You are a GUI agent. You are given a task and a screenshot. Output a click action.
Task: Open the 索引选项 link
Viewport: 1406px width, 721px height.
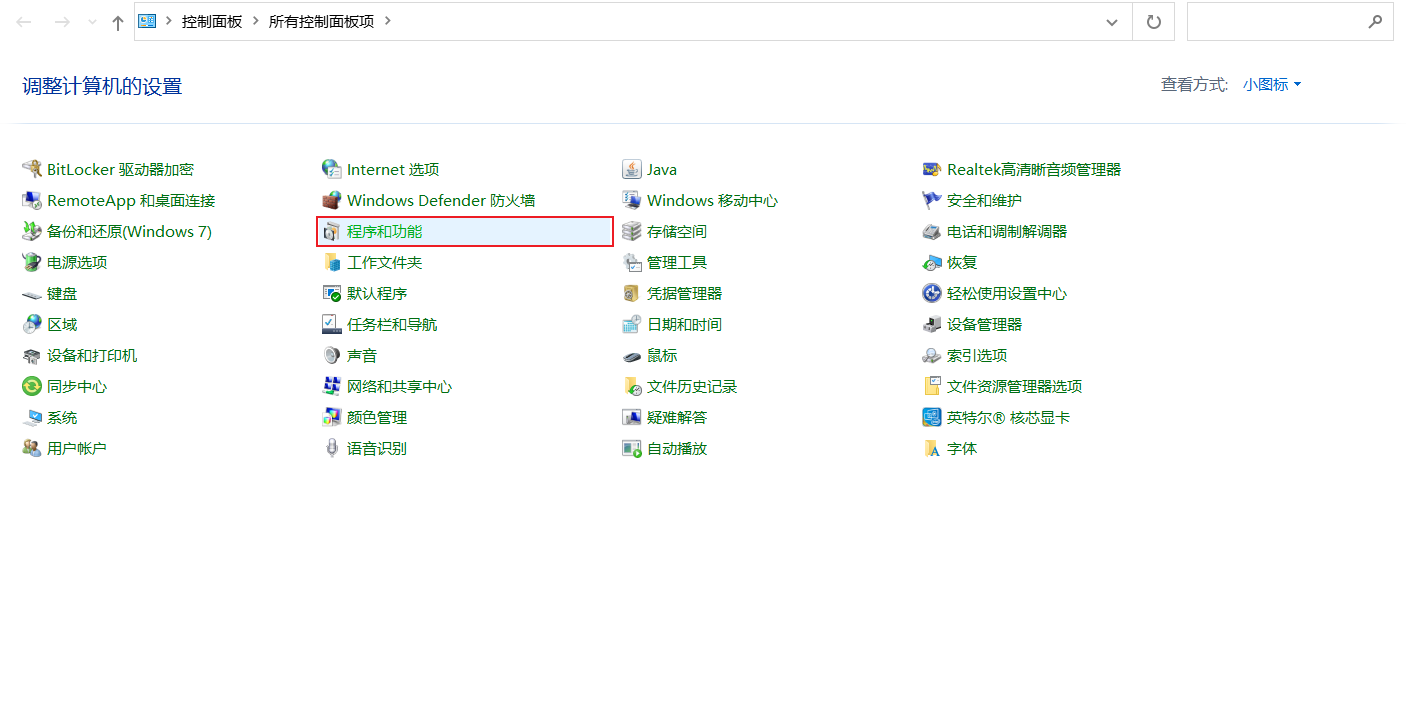point(977,356)
